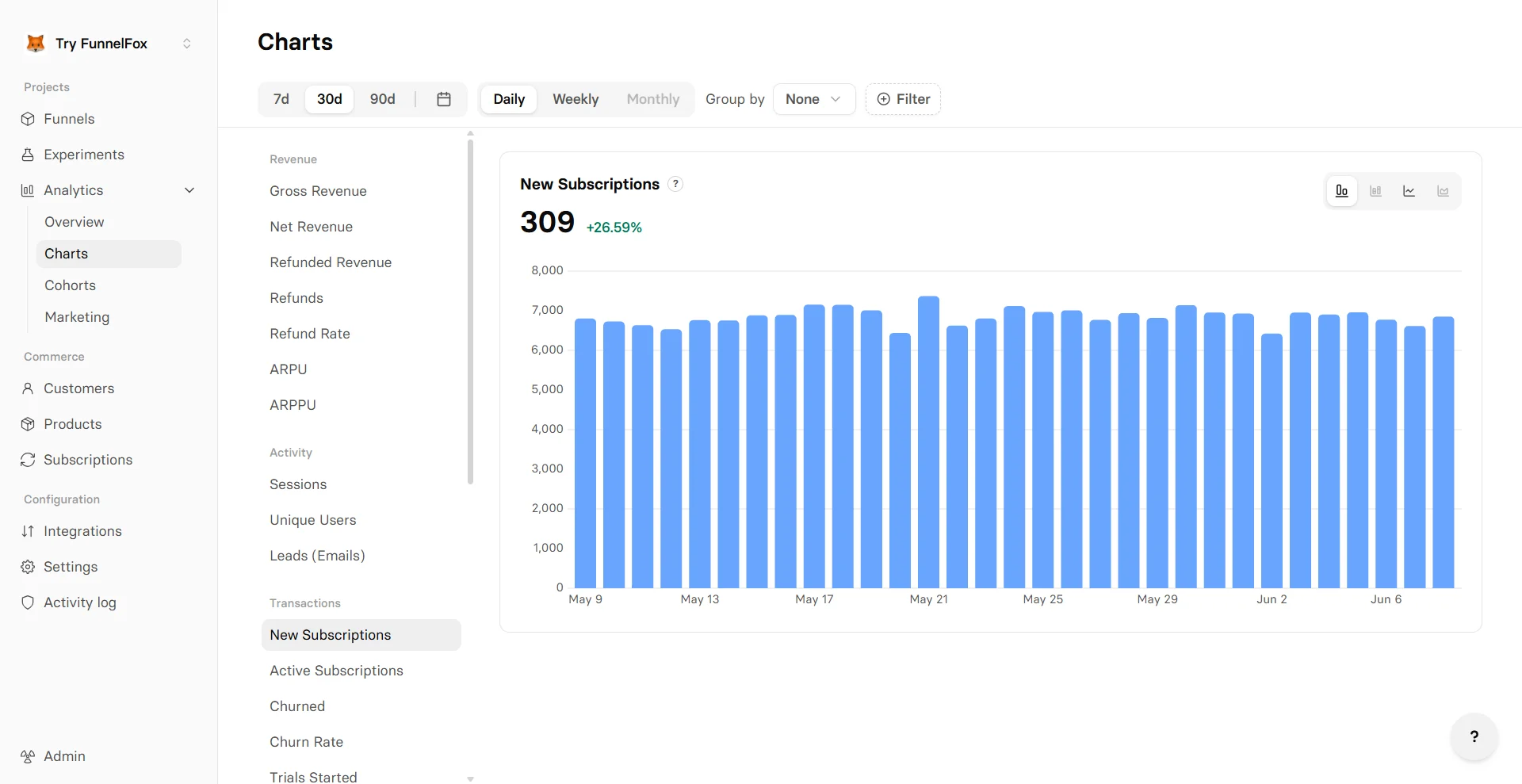Open the Integrations link

[x=83, y=531]
